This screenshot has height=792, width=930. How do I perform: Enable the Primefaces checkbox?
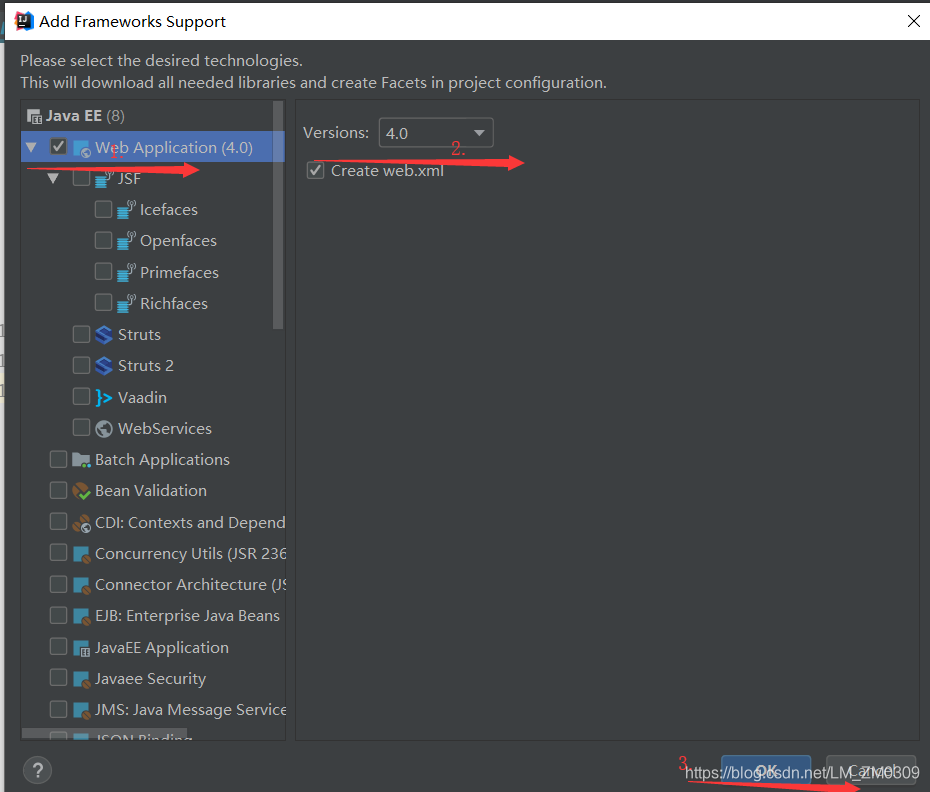103,271
